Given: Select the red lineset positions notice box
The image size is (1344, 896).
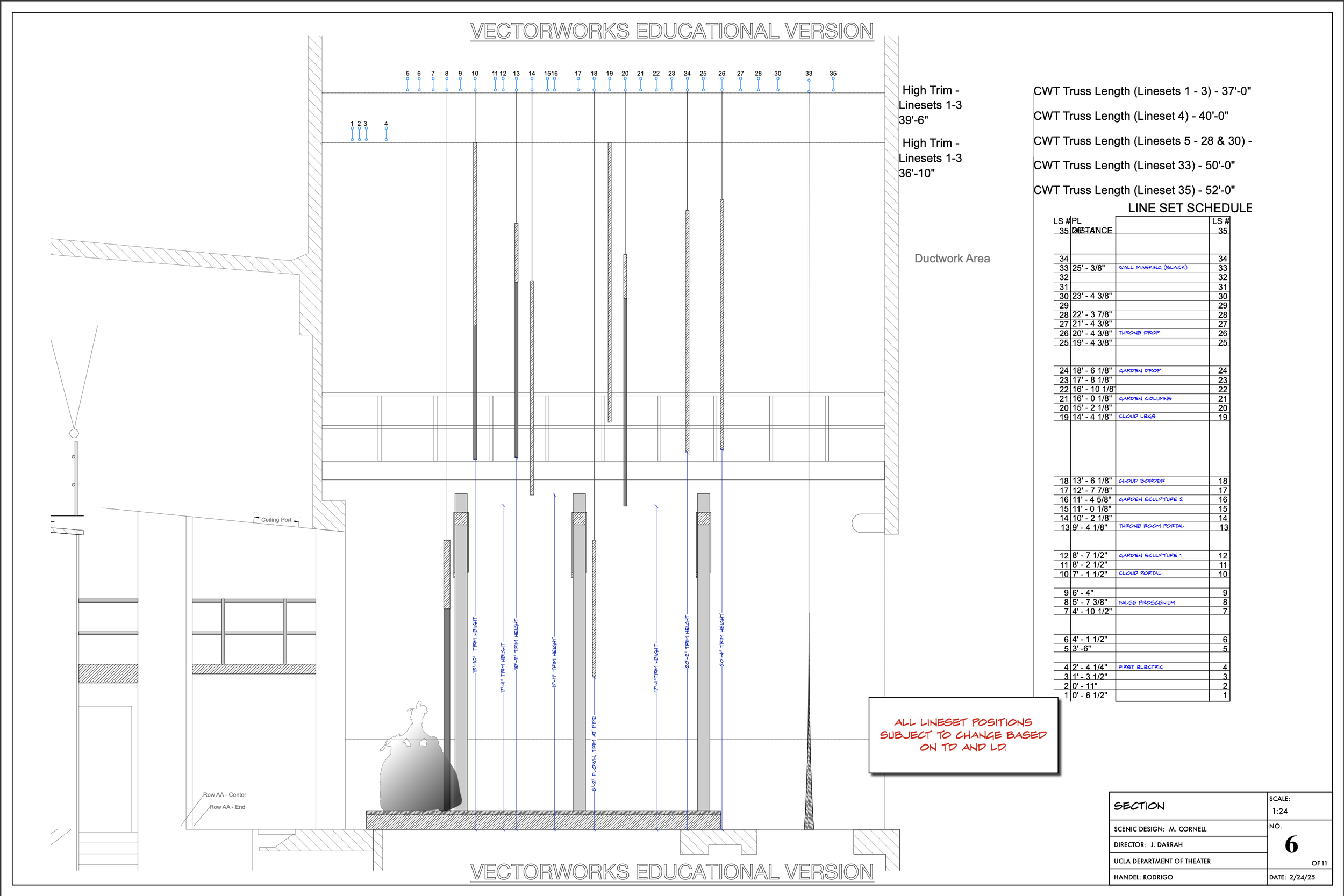Looking at the screenshot, I should click(x=963, y=735).
